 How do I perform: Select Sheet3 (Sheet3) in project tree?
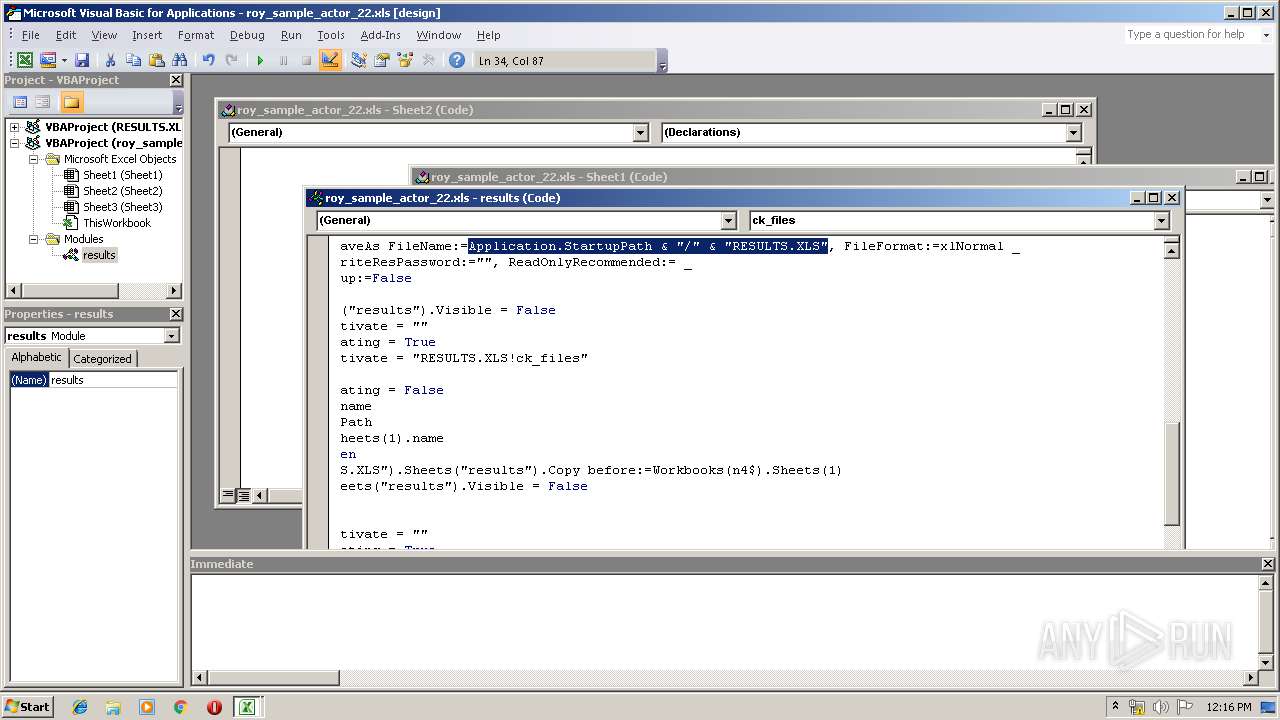tap(122, 207)
